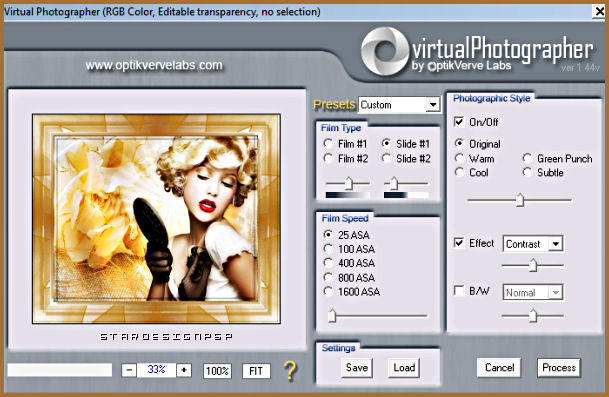Uncheck the Effect checkbox
The height and width of the screenshot is (397, 609).
459,243
